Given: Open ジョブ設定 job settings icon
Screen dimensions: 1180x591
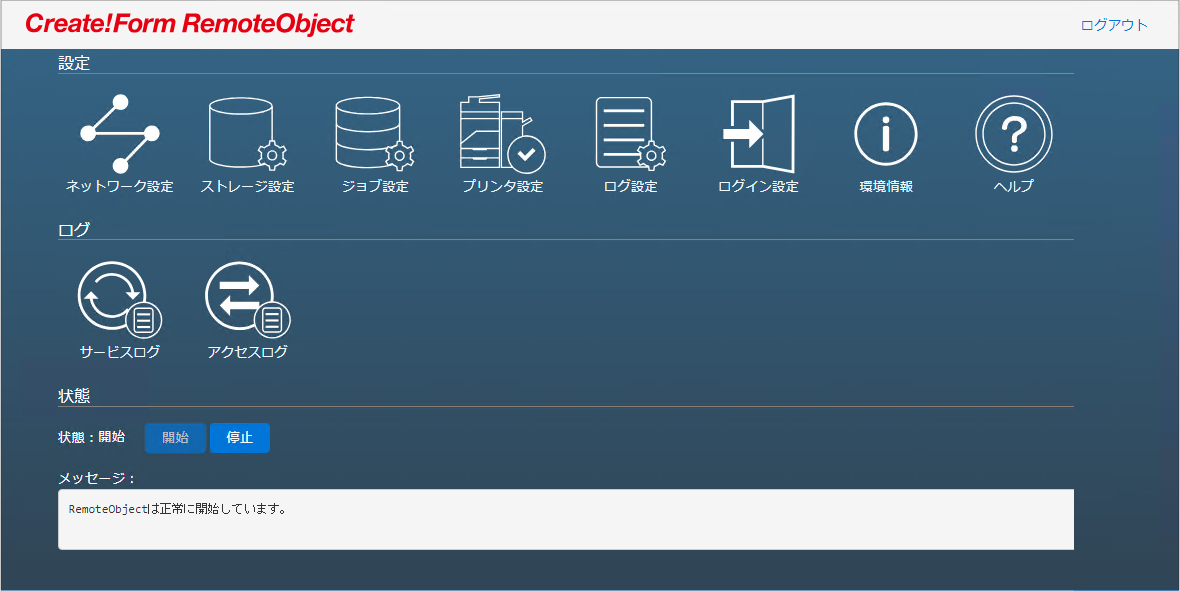Looking at the screenshot, I should (x=375, y=135).
